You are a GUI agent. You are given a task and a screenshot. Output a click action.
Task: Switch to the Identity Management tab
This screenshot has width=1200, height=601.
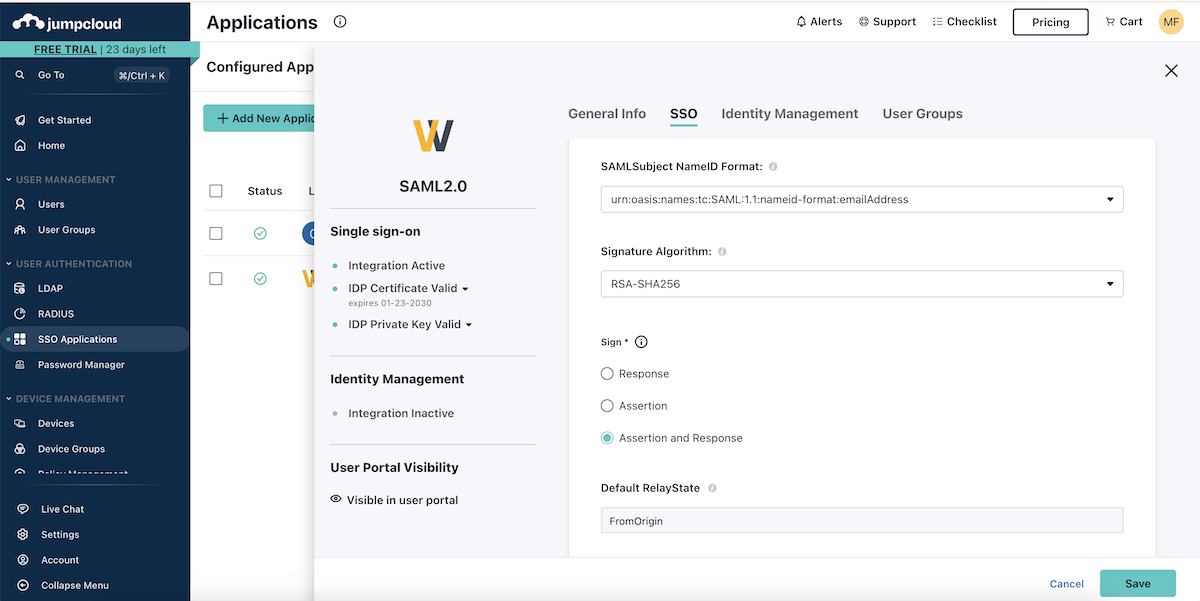coord(789,114)
